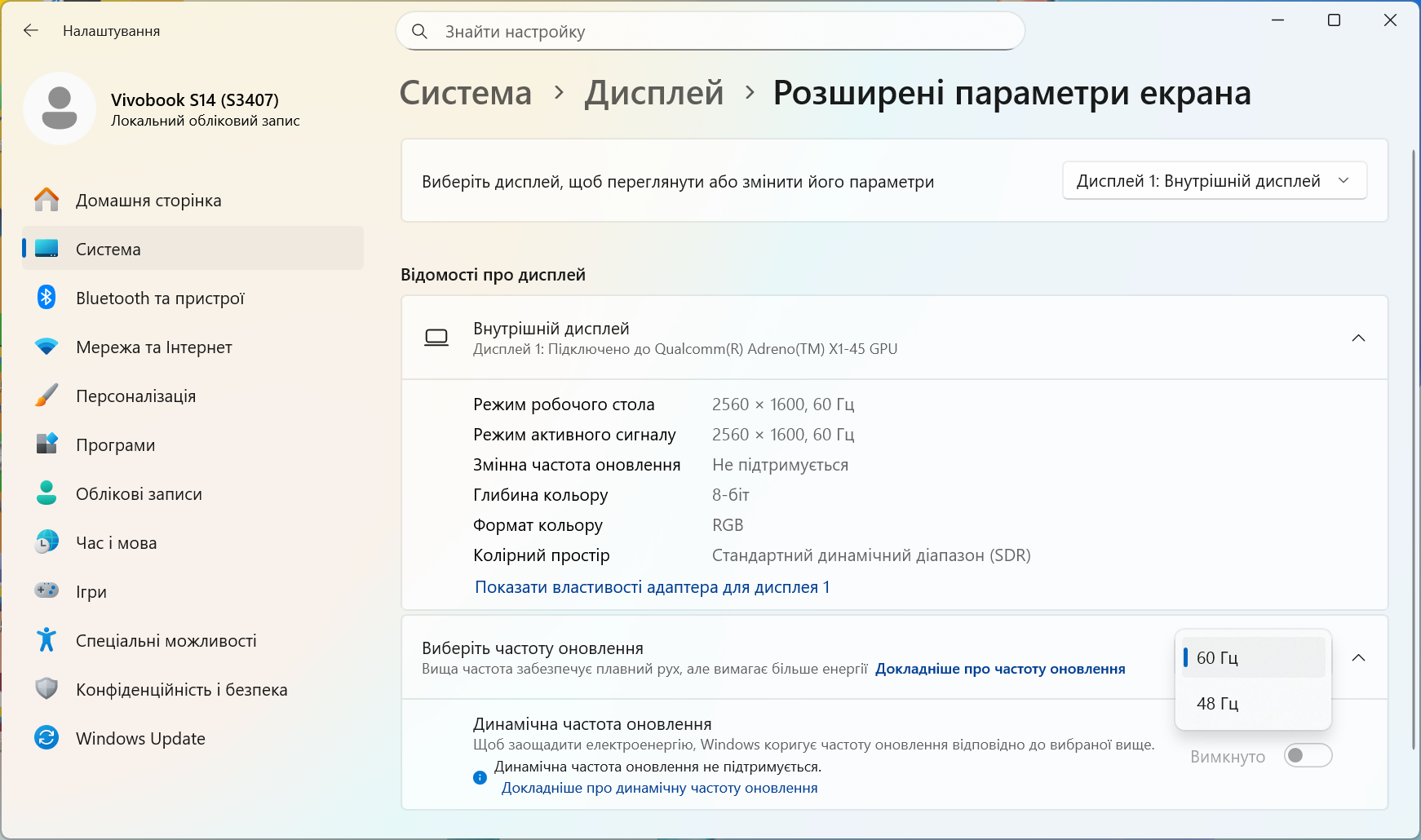Click the RGB color format value
The height and width of the screenshot is (840, 1421).
(728, 525)
